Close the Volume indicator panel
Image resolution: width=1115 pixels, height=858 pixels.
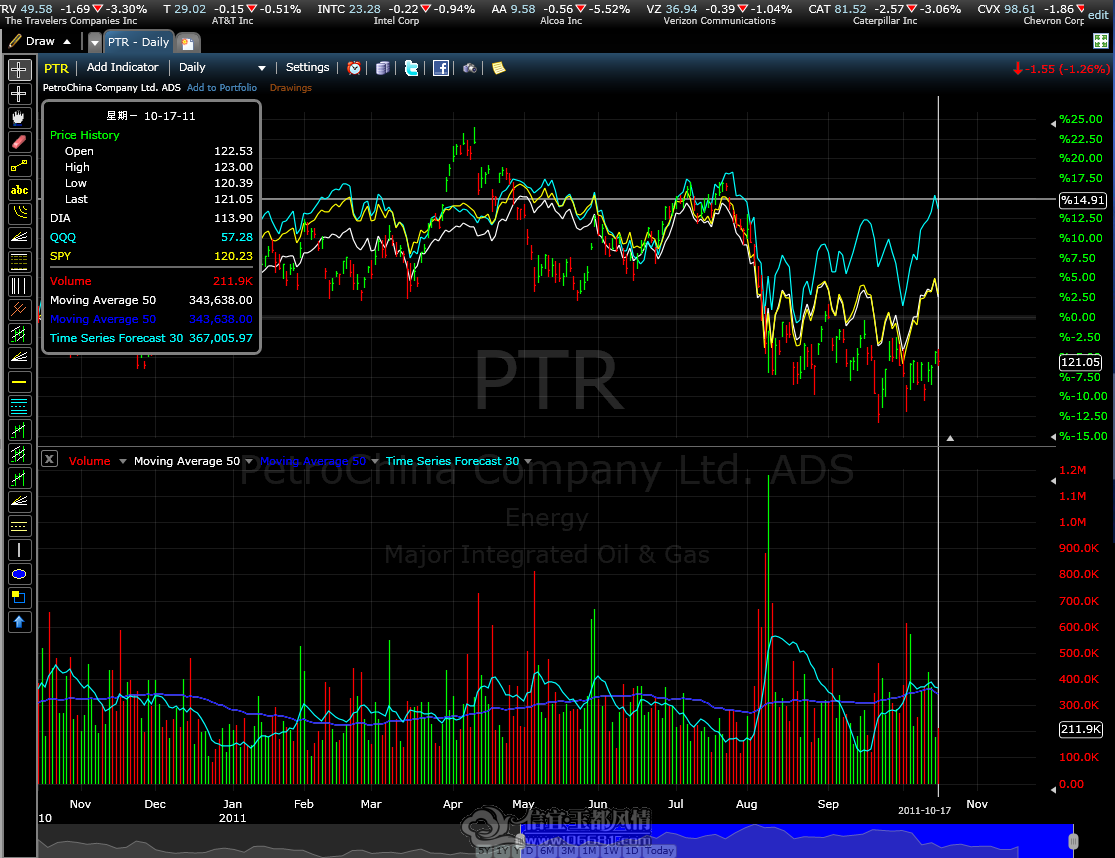click(x=49, y=459)
